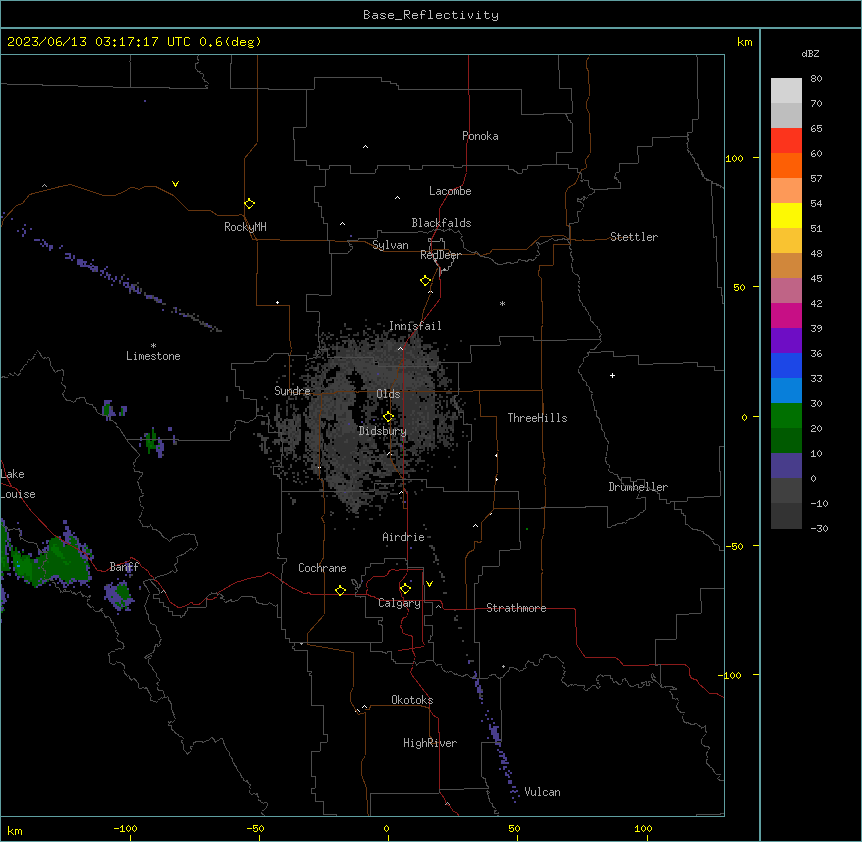862x842 pixels.
Task: Click the Lake Louise label
Action: (x=18, y=484)
